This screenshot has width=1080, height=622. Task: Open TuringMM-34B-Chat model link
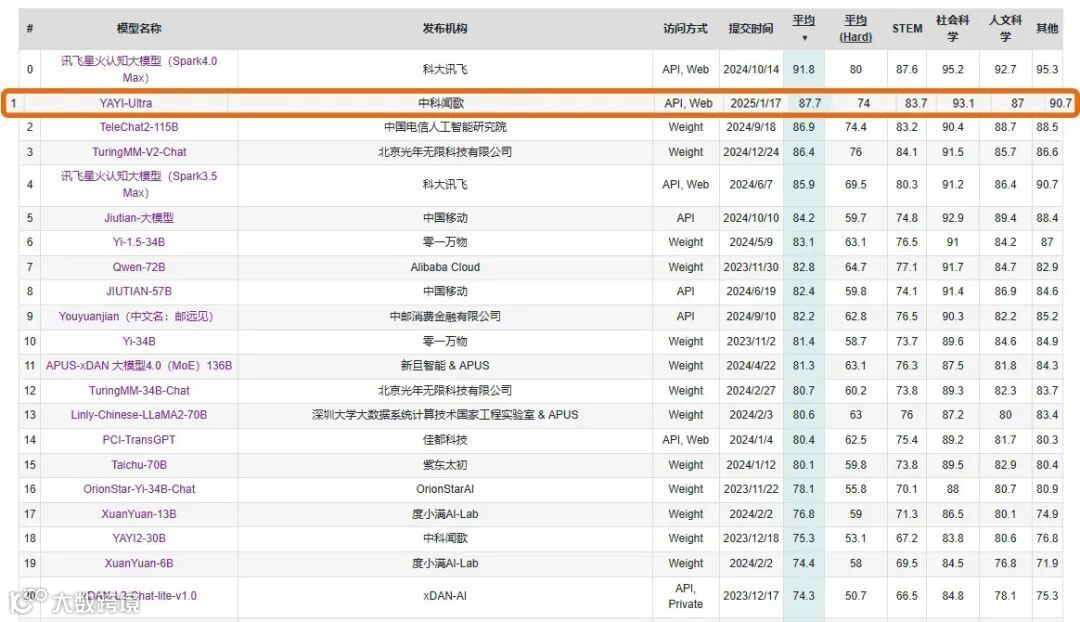point(139,391)
